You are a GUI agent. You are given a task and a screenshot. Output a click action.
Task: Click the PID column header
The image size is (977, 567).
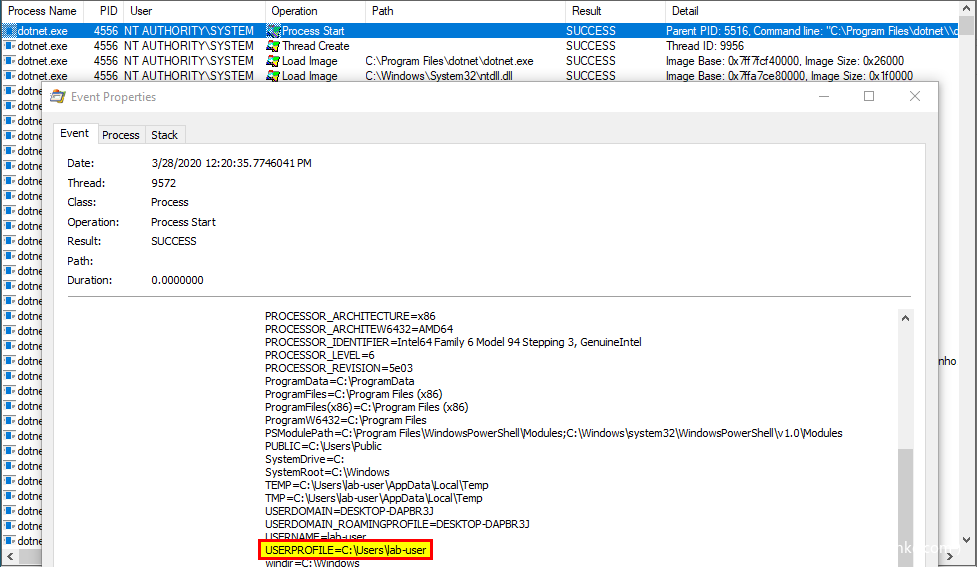[108, 11]
